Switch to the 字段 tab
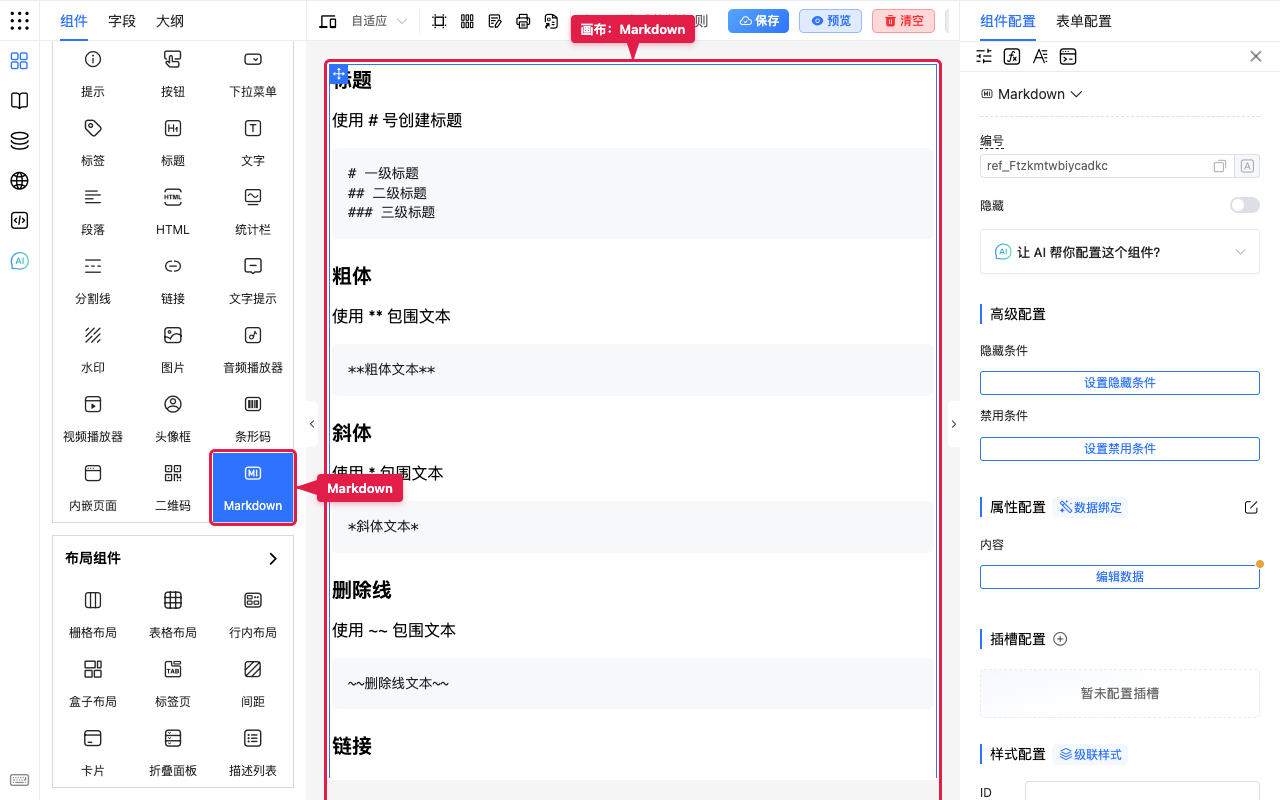 [122, 21]
